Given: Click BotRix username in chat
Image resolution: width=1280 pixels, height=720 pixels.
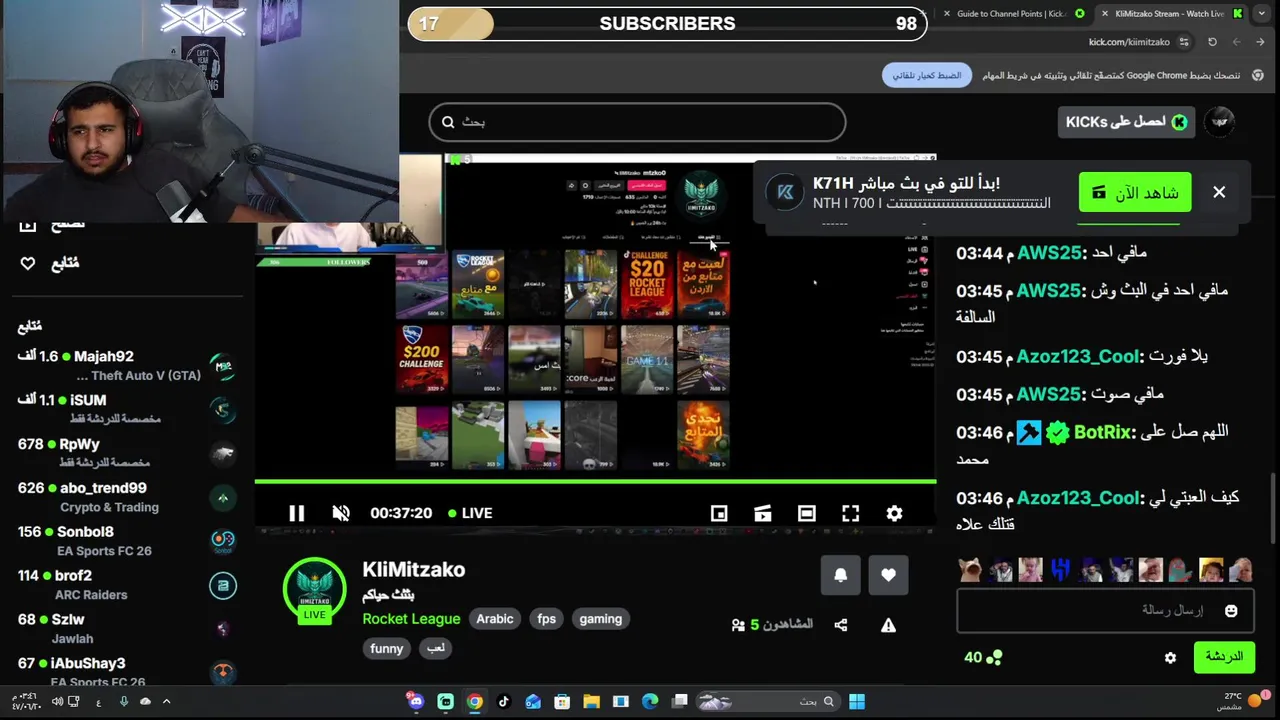Looking at the screenshot, I should point(1103,432).
